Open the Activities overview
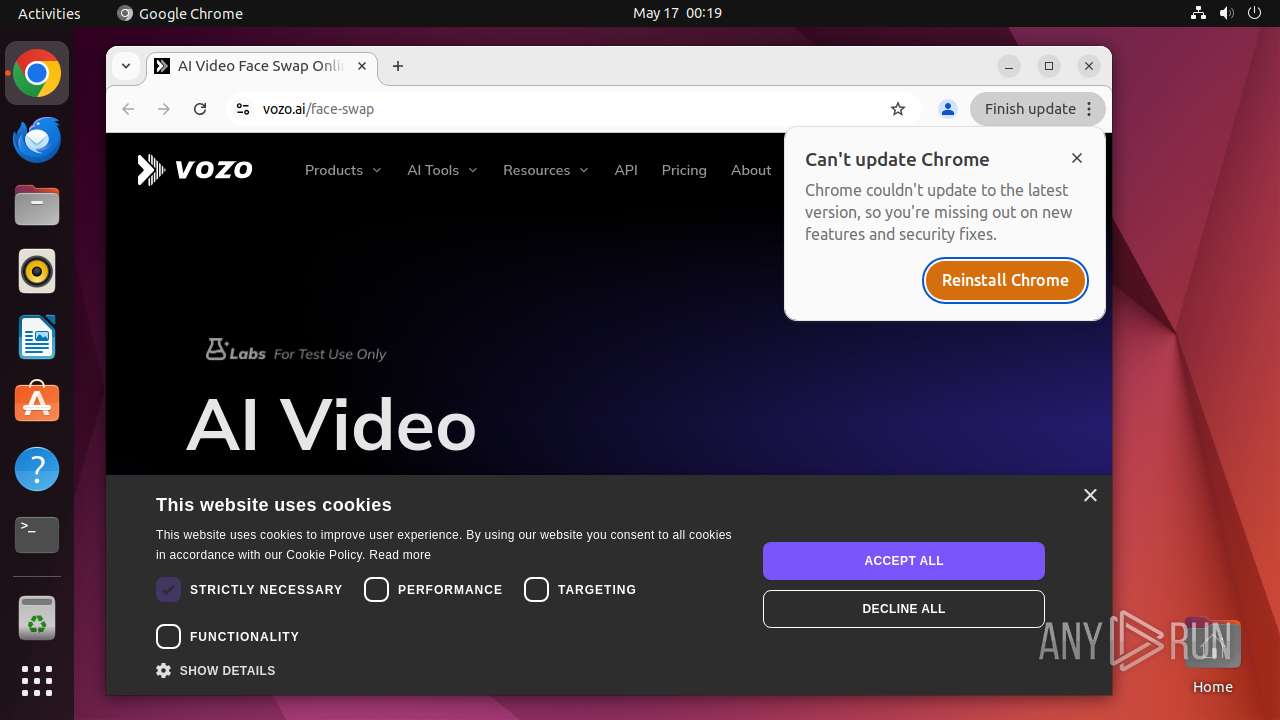 click(x=49, y=13)
